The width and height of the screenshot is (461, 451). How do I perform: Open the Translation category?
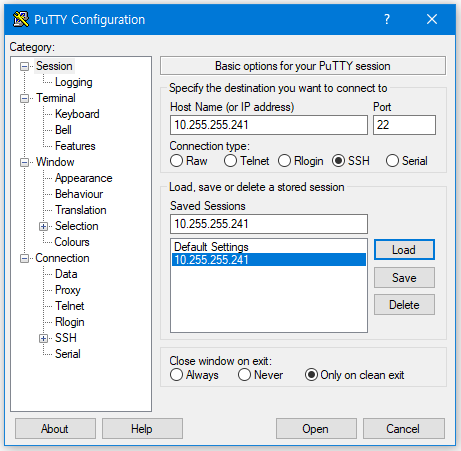81,210
